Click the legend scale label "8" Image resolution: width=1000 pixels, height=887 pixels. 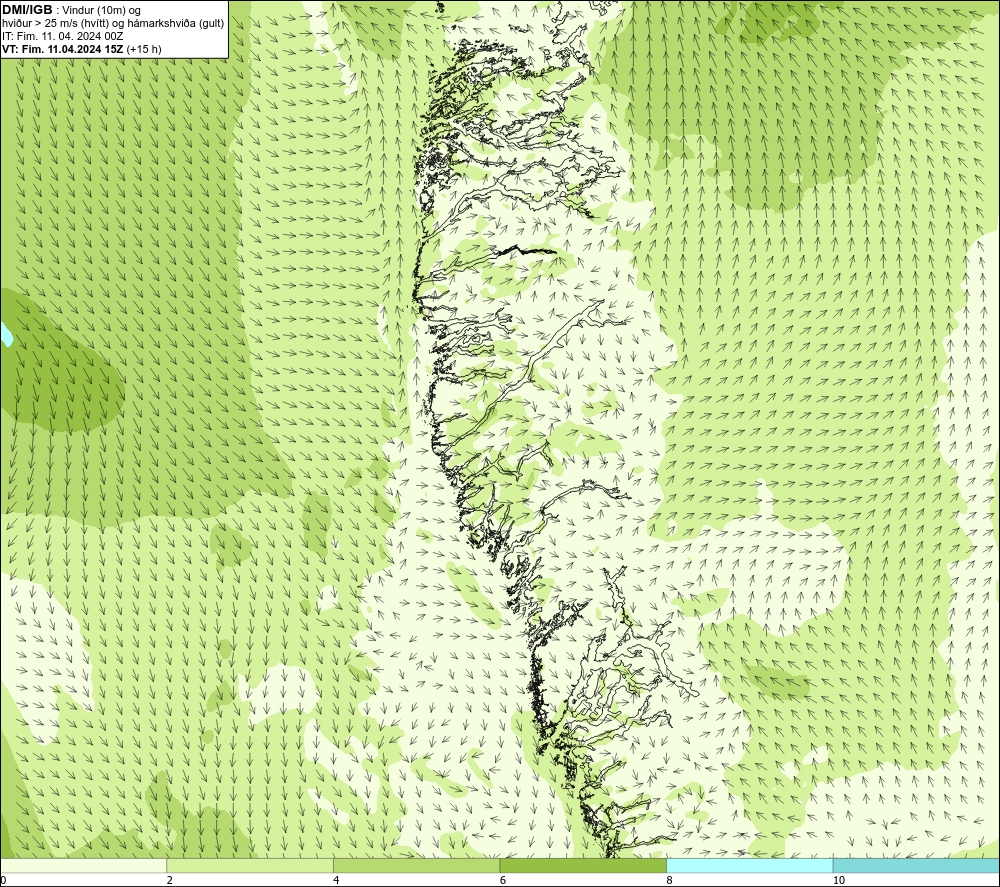tap(669, 881)
